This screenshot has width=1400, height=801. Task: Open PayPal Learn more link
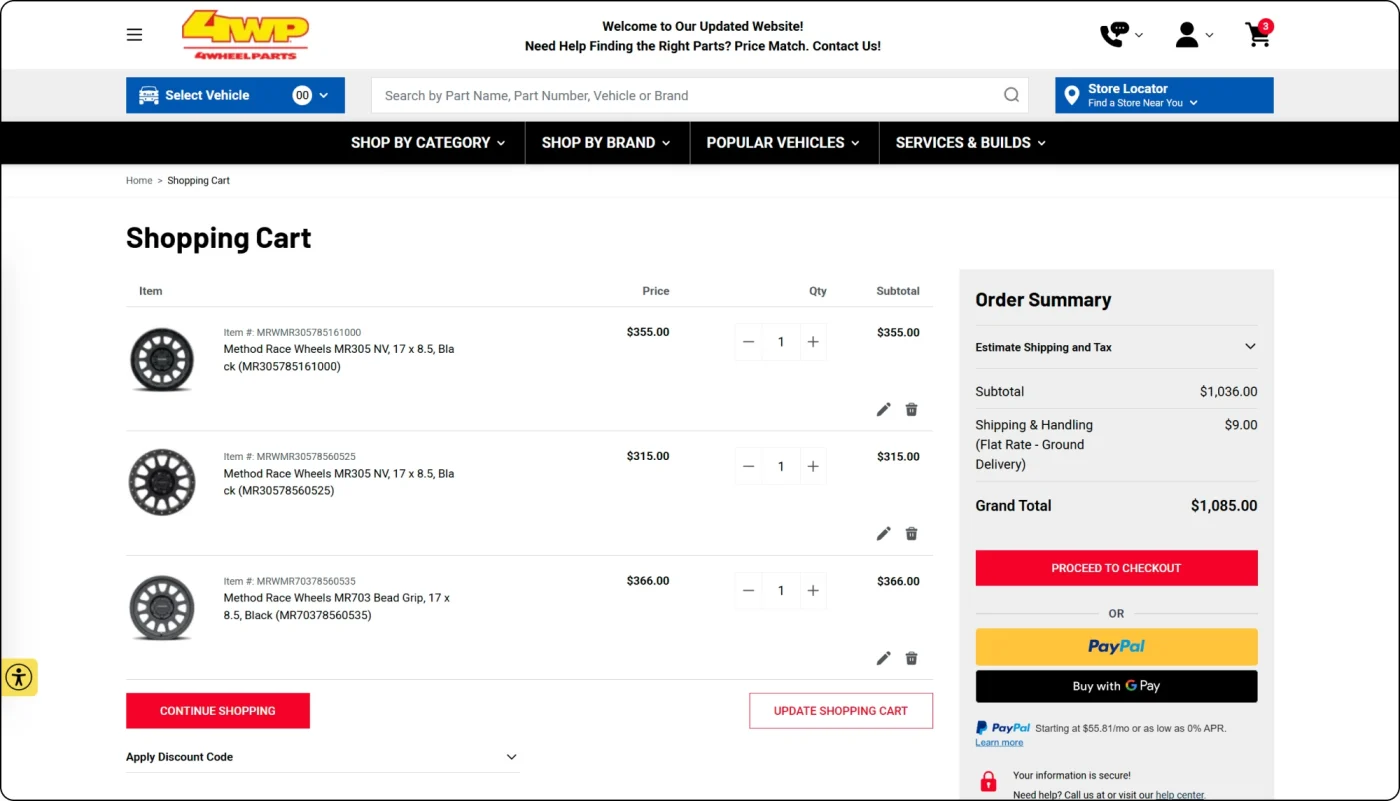pyautogui.click(x=999, y=743)
